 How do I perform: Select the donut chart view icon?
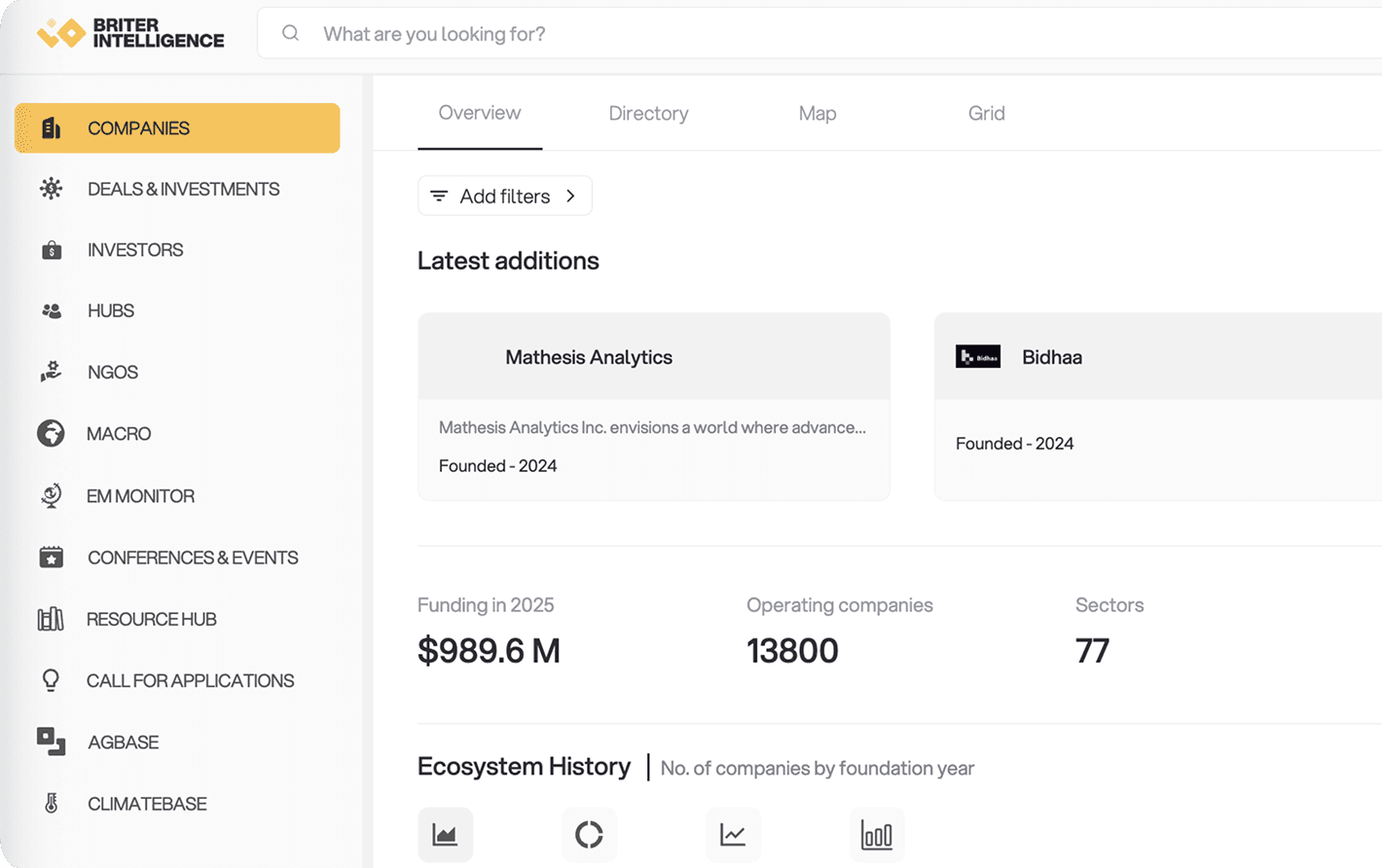(589, 835)
